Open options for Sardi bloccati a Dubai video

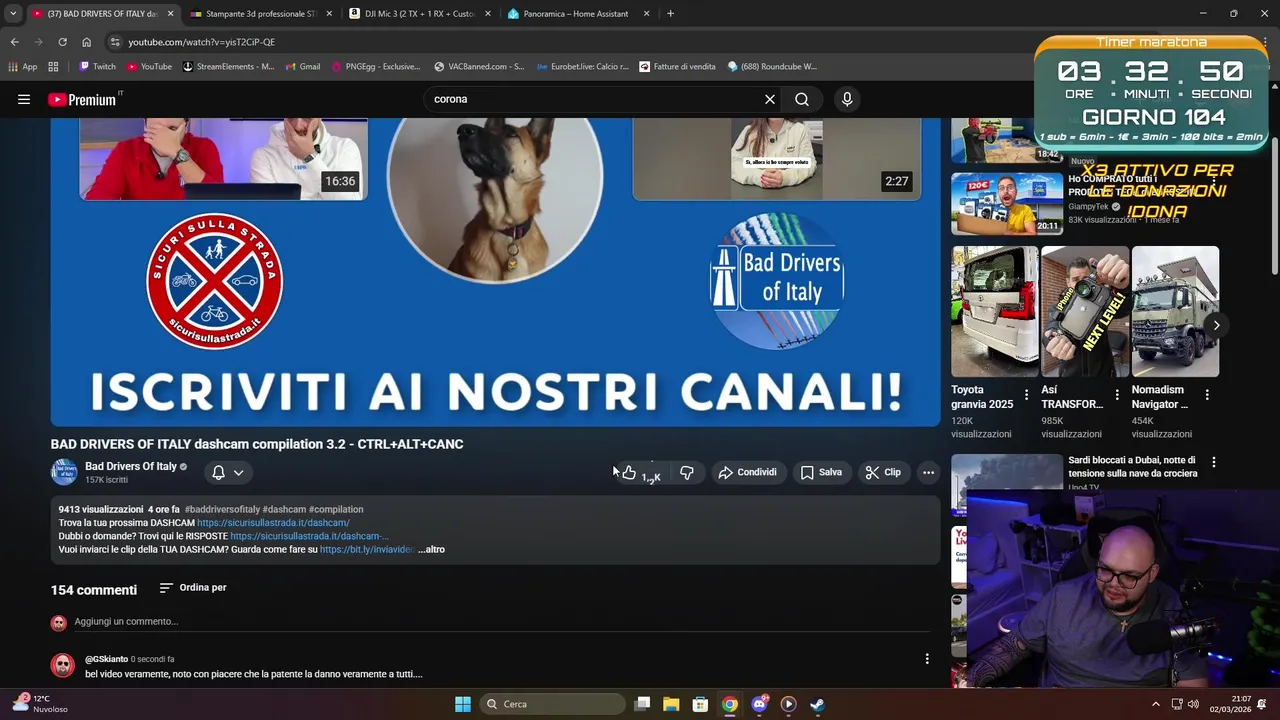[1214, 462]
